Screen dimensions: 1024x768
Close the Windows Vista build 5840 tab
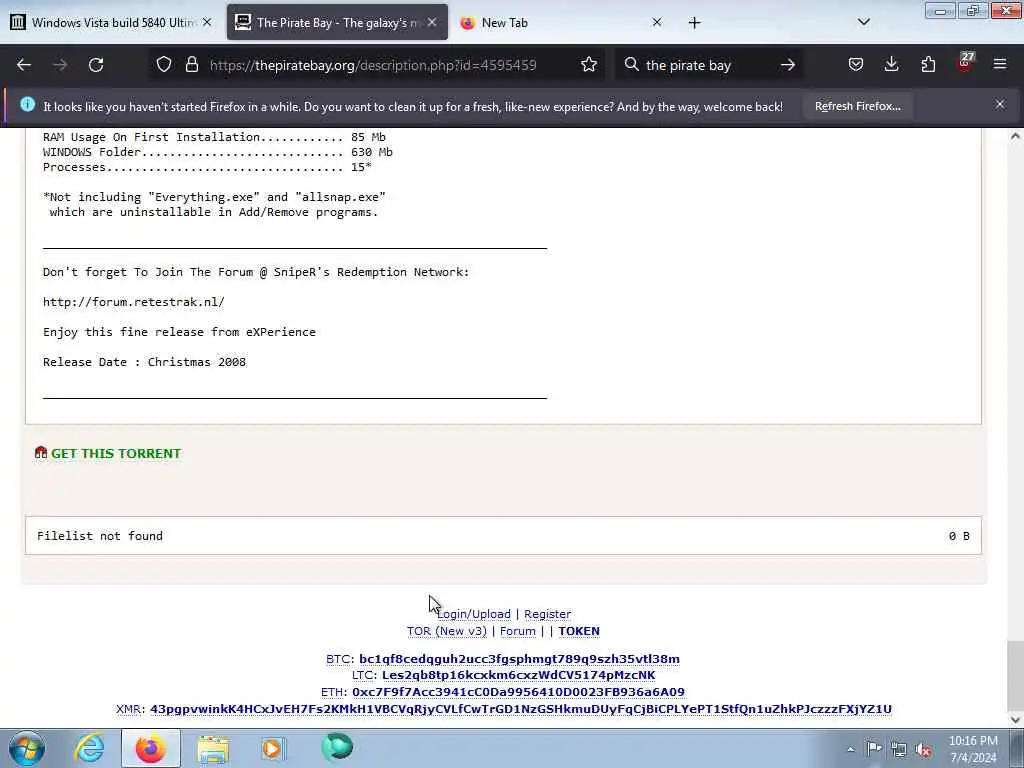pyautogui.click(x=207, y=23)
